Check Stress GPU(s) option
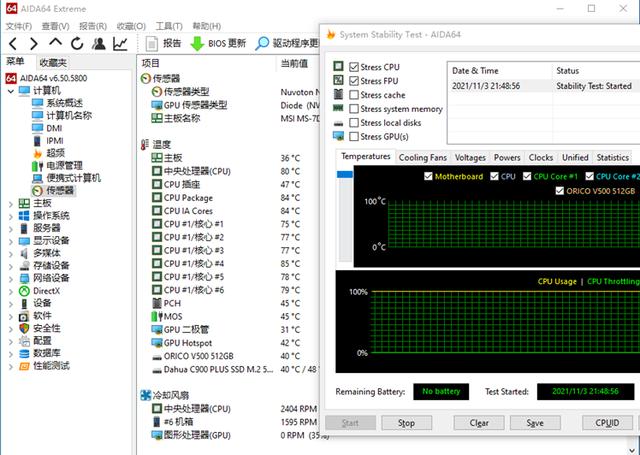This screenshot has height=455, width=640. [353, 136]
